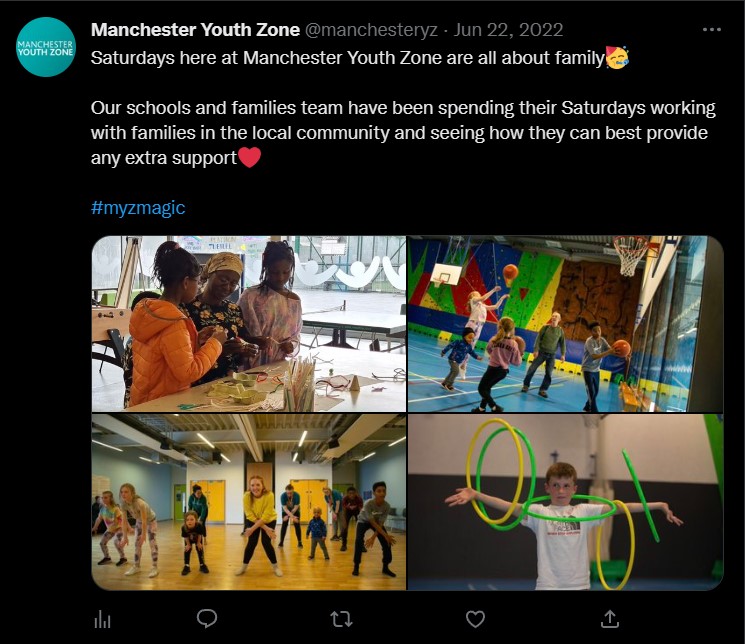
Task: Open the tweet analytics bar-chart icon
Action: tap(102, 619)
